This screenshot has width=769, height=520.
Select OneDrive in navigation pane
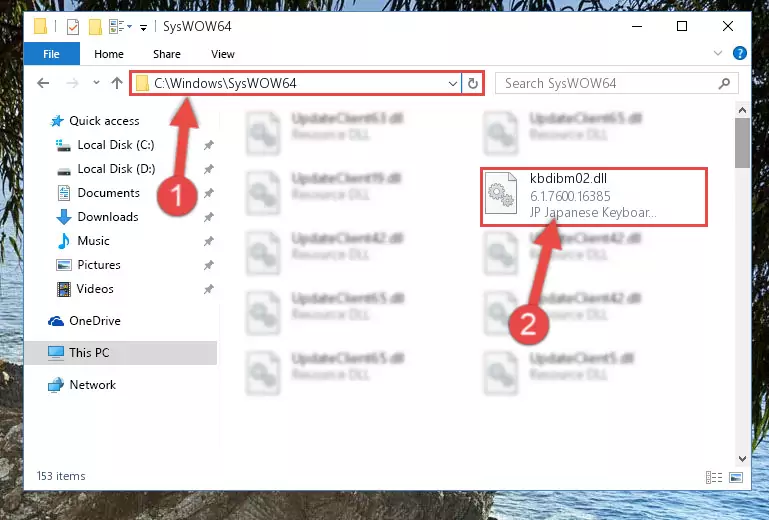[x=84, y=321]
